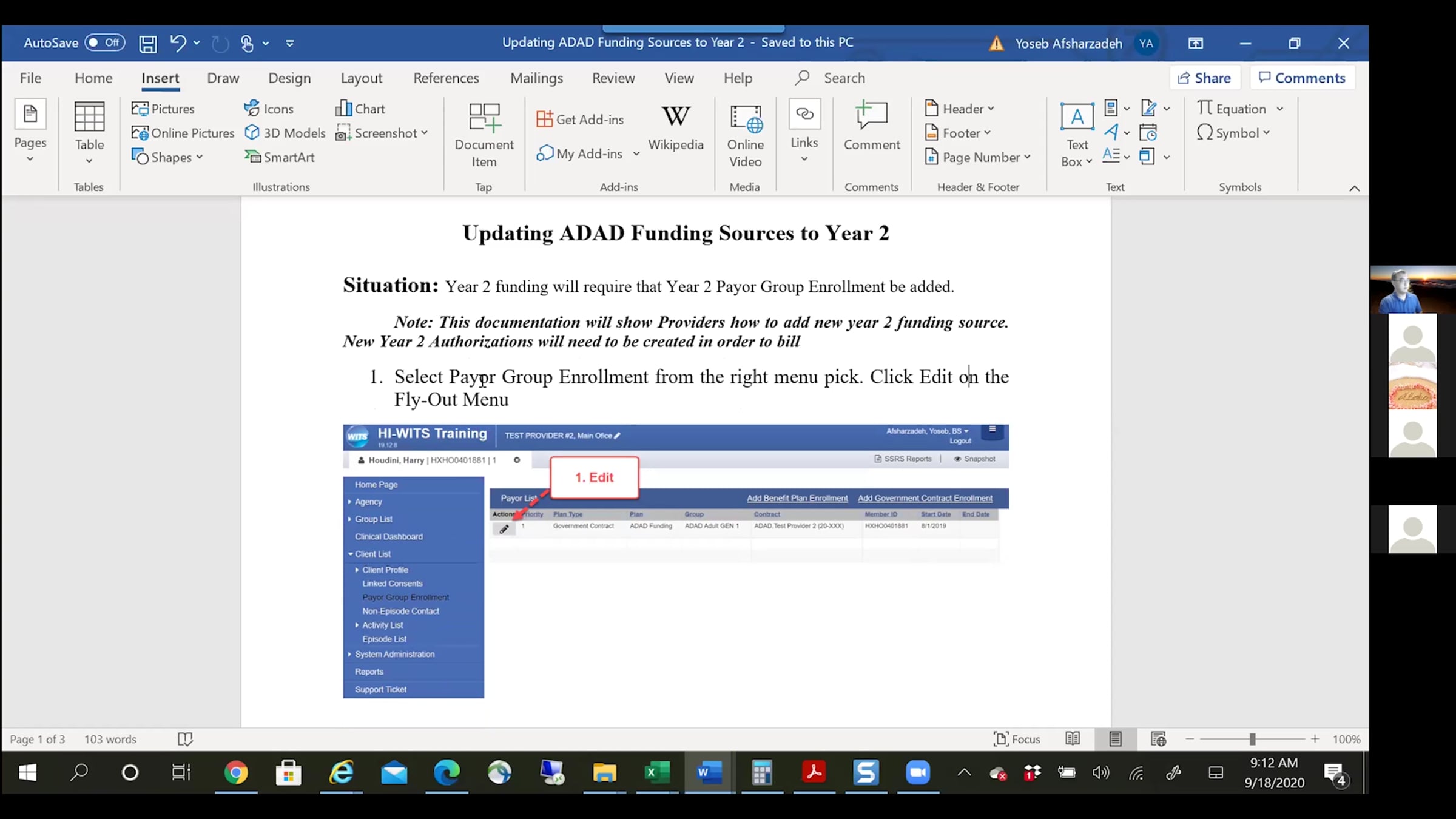Screen dimensions: 1456x819
Task: Click the Share button
Action: click(x=1204, y=78)
